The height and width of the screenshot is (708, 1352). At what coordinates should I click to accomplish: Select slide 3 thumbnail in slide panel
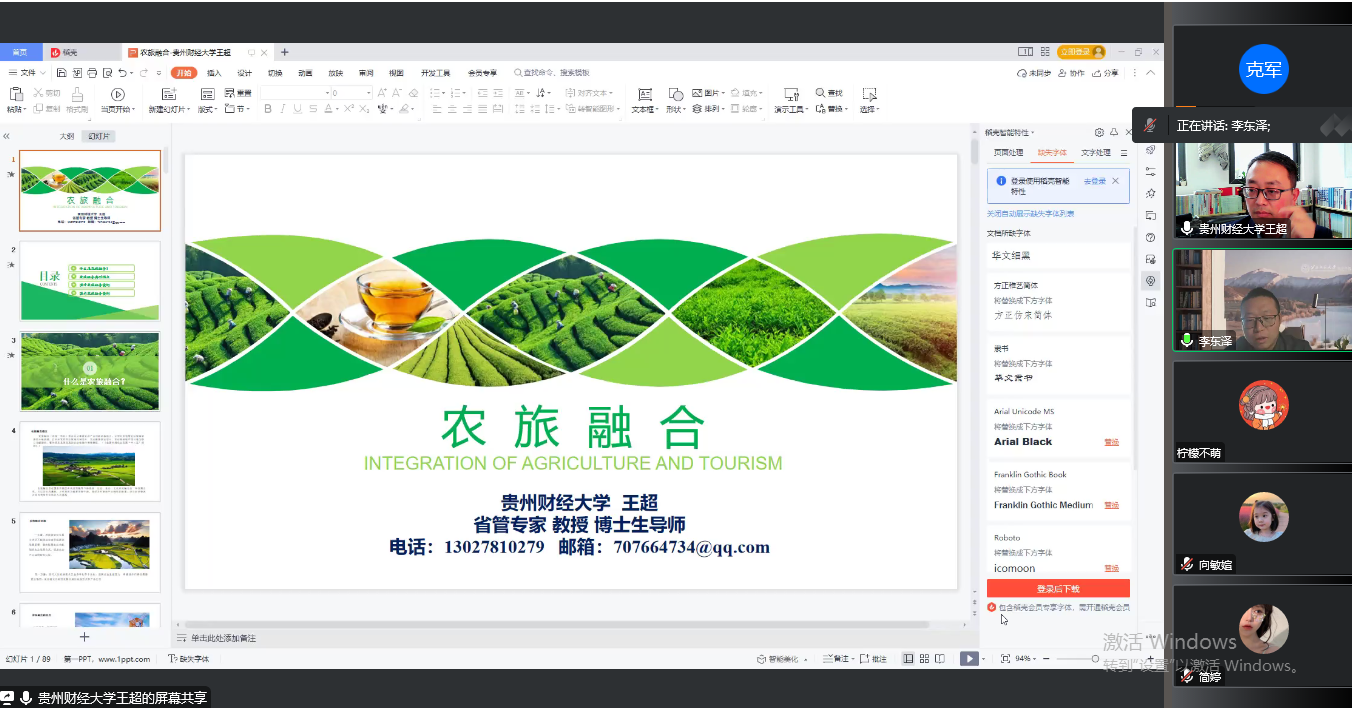click(x=90, y=371)
